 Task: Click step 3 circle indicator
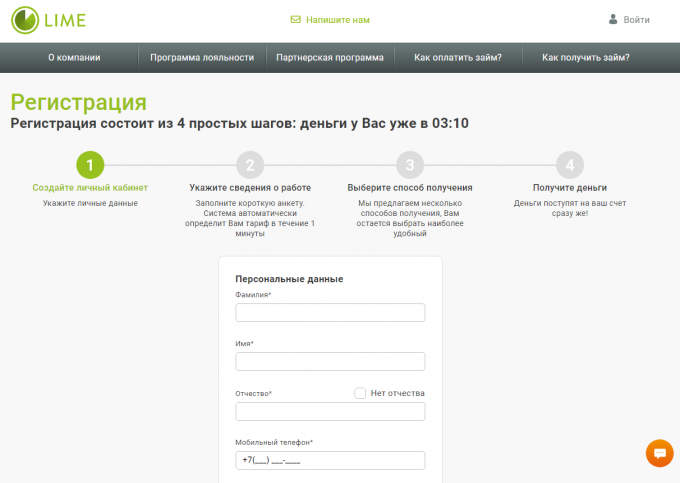[409, 165]
